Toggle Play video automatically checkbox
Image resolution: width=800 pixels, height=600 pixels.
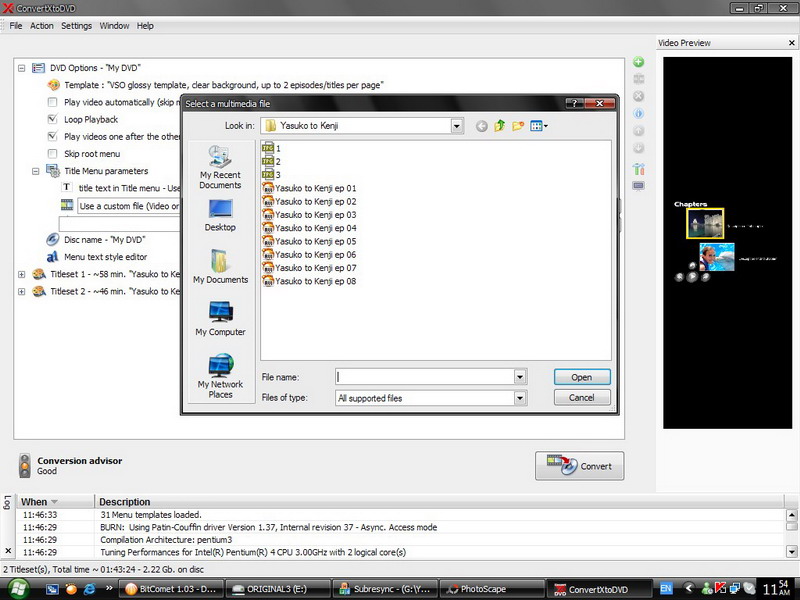pos(52,102)
